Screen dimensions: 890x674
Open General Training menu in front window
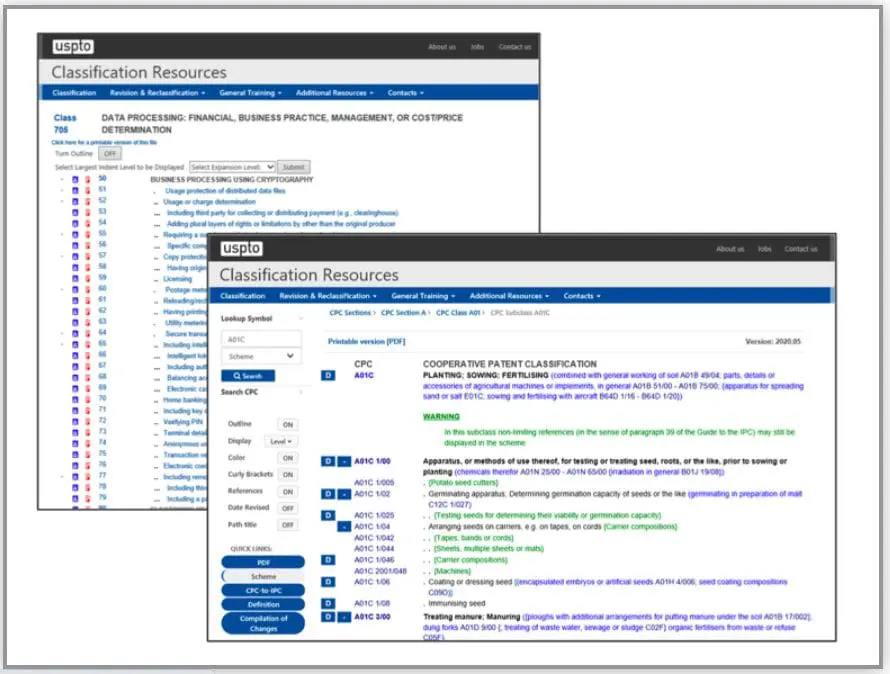[x=423, y=296]
